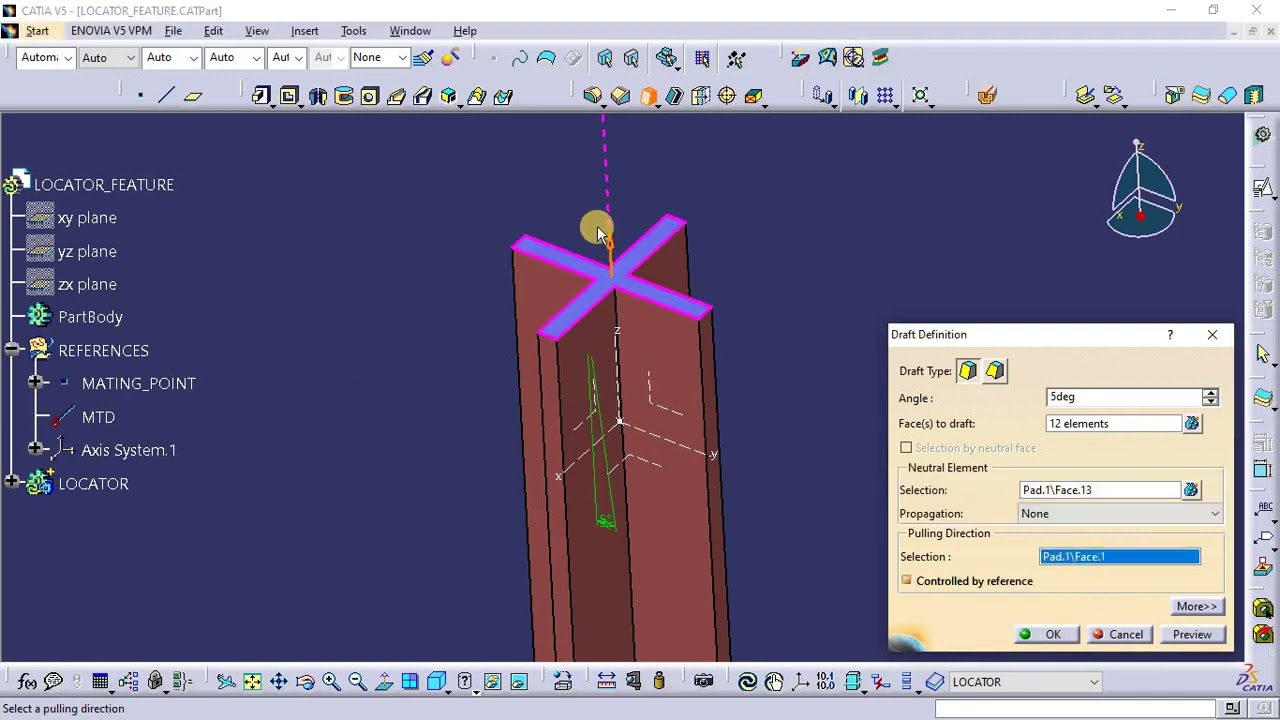Click the Capture camera icon
1280x720 pixels.
click(704, 682)
